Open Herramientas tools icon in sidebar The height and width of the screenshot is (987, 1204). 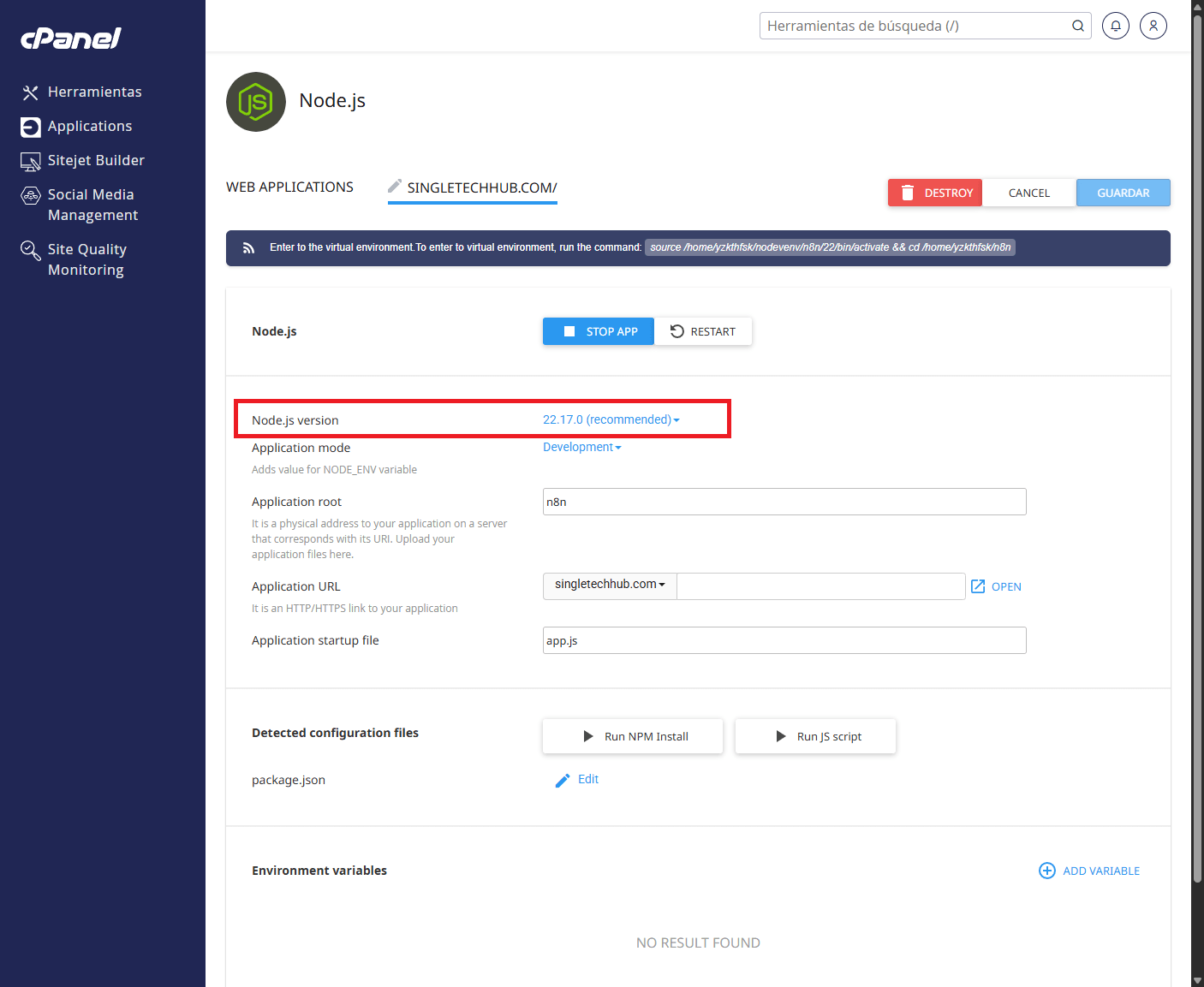(31, 92)
